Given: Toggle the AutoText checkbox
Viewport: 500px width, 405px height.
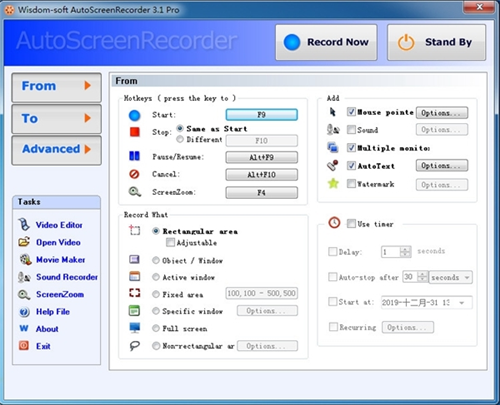Looking at the screenshot, I should 351,165.
